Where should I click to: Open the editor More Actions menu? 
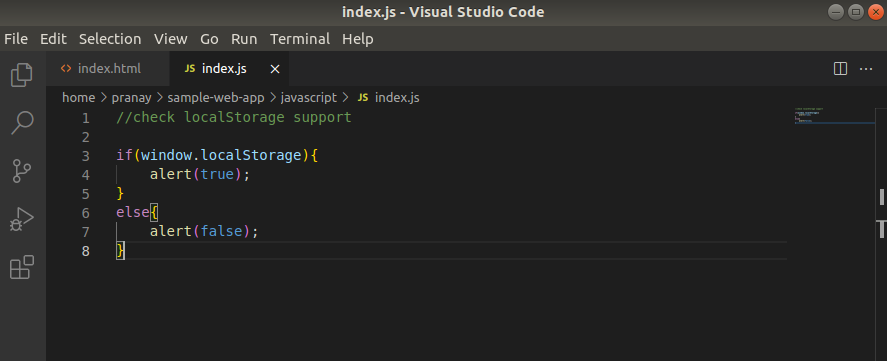tap(866, 69)
